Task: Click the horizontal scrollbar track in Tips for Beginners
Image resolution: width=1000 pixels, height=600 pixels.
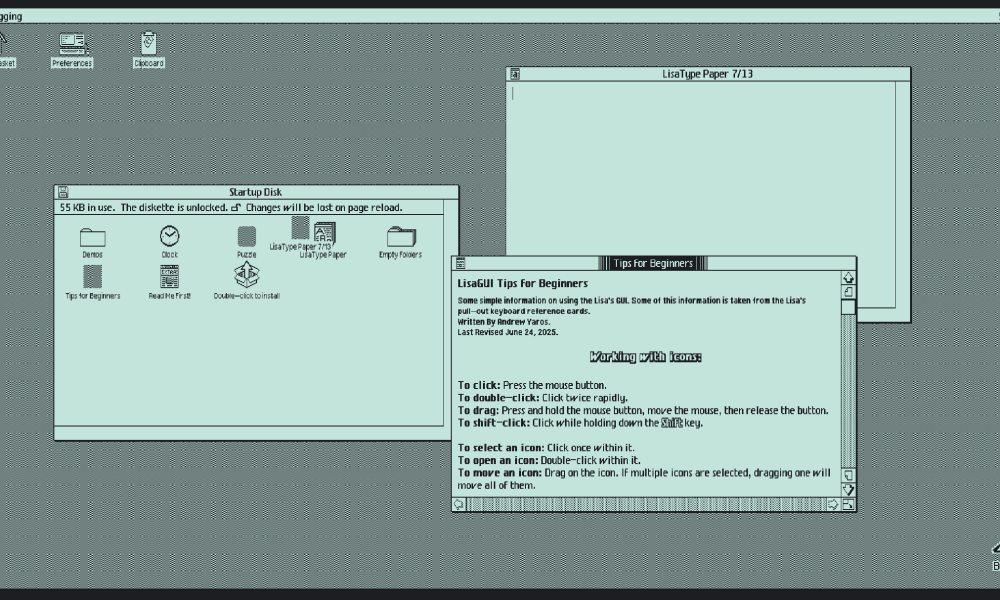Action: pyautogui.click(x=646, y=504)
